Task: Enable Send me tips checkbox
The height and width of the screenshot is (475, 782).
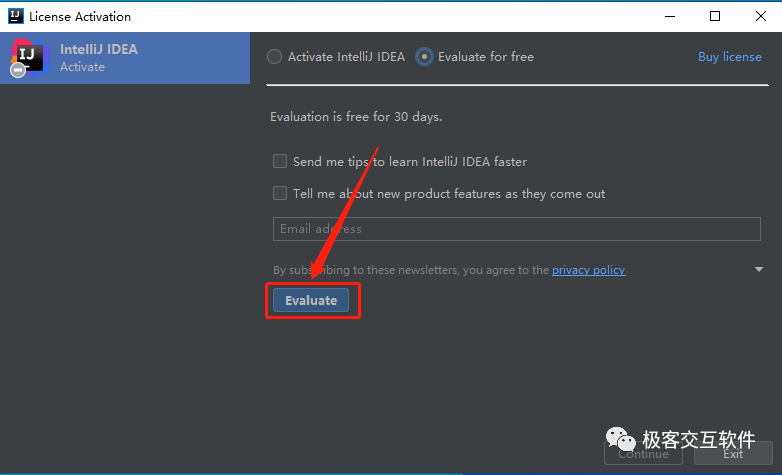Action: (280, 161)
